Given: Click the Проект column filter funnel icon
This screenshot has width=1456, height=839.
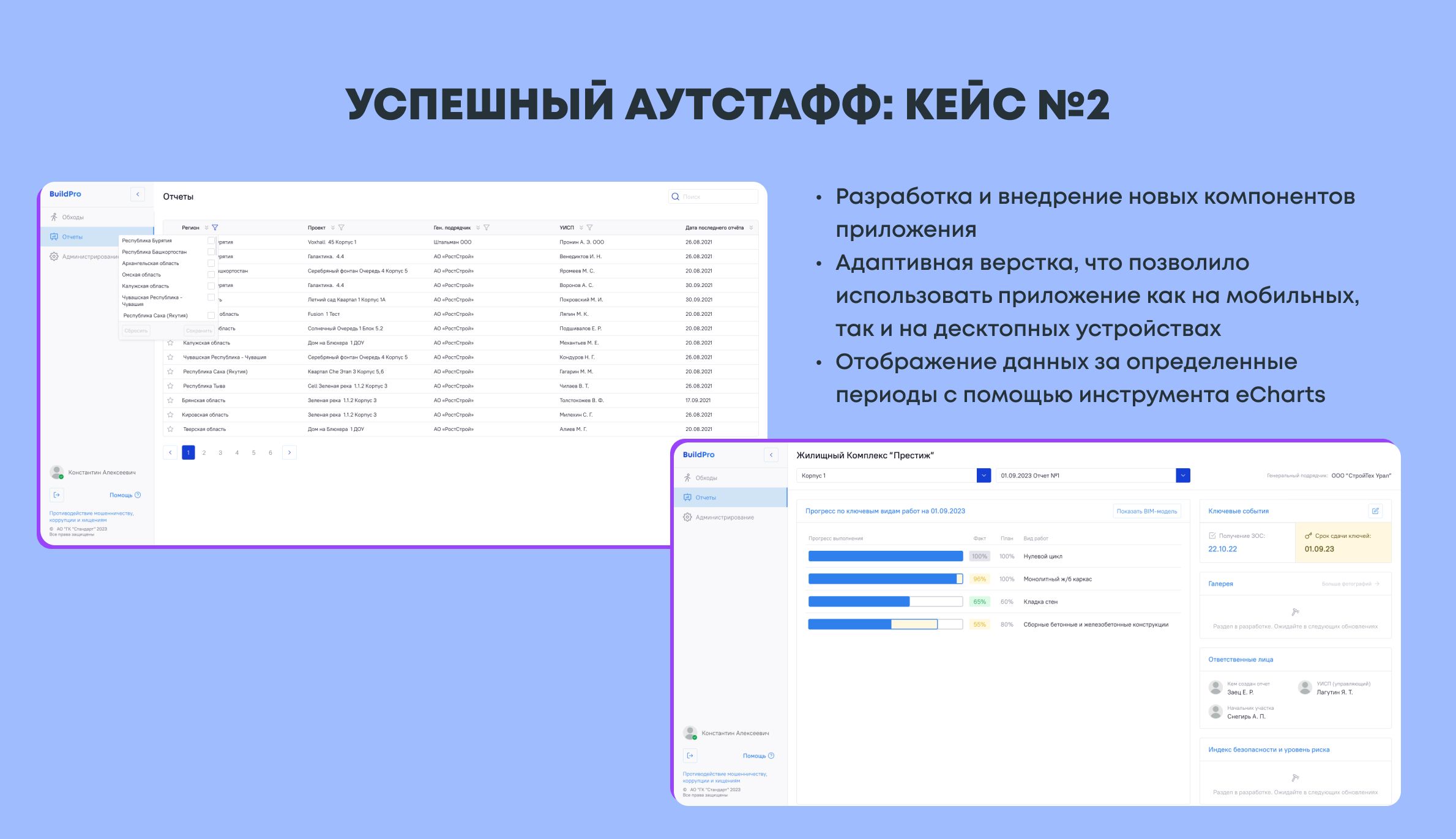Looking at the screenshot, I should (341, 228).
